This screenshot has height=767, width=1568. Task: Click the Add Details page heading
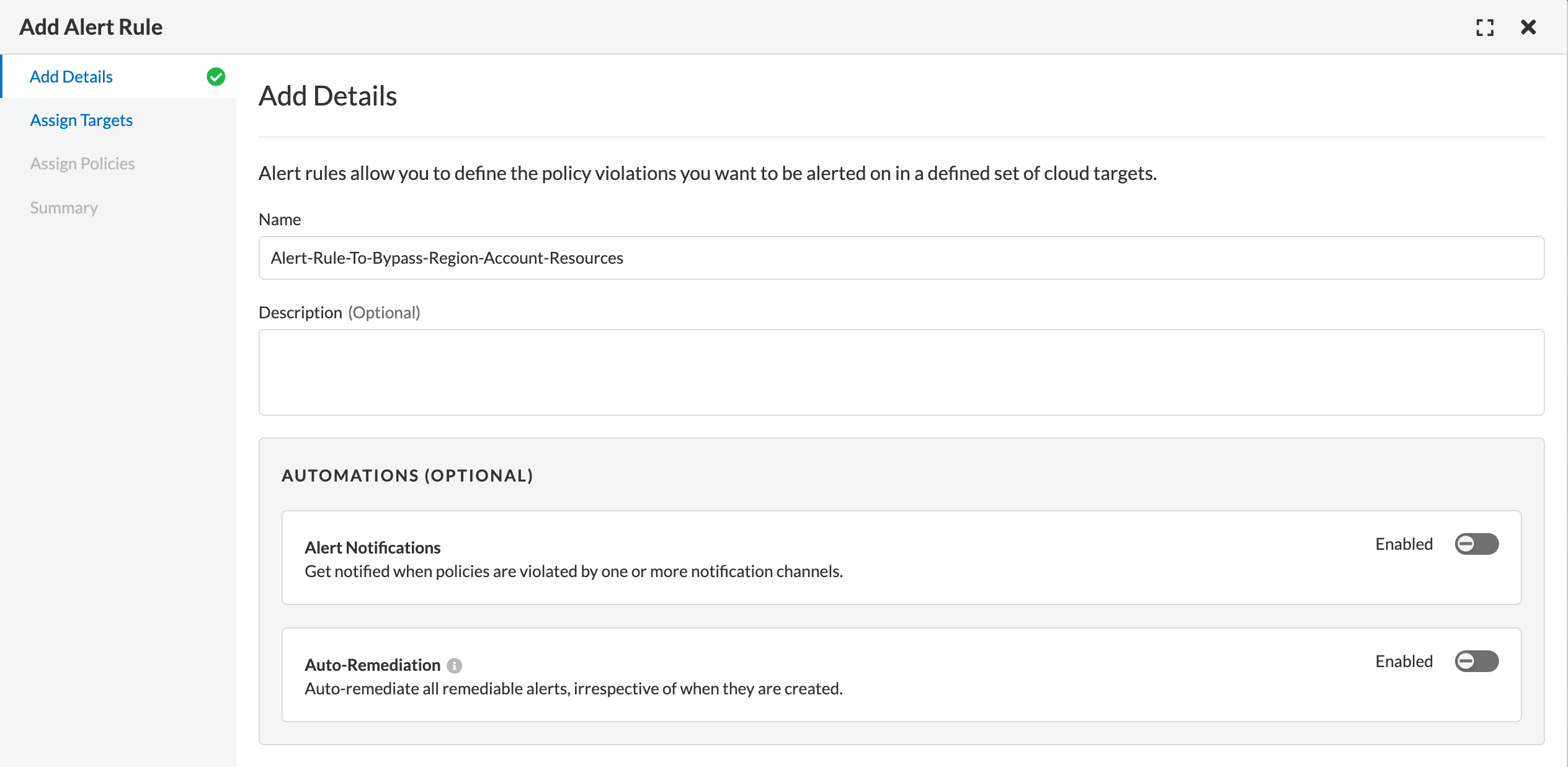pos(327,96)
